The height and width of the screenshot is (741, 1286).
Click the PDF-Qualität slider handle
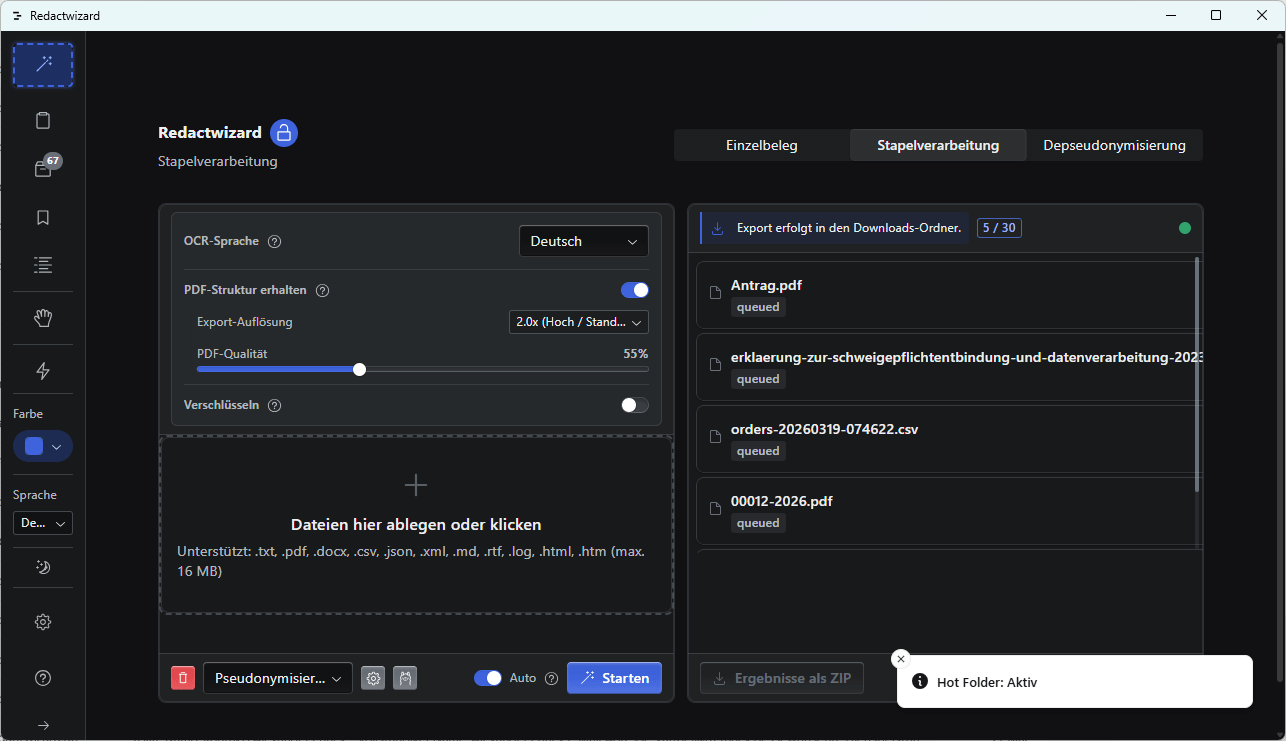coord(359,369)
